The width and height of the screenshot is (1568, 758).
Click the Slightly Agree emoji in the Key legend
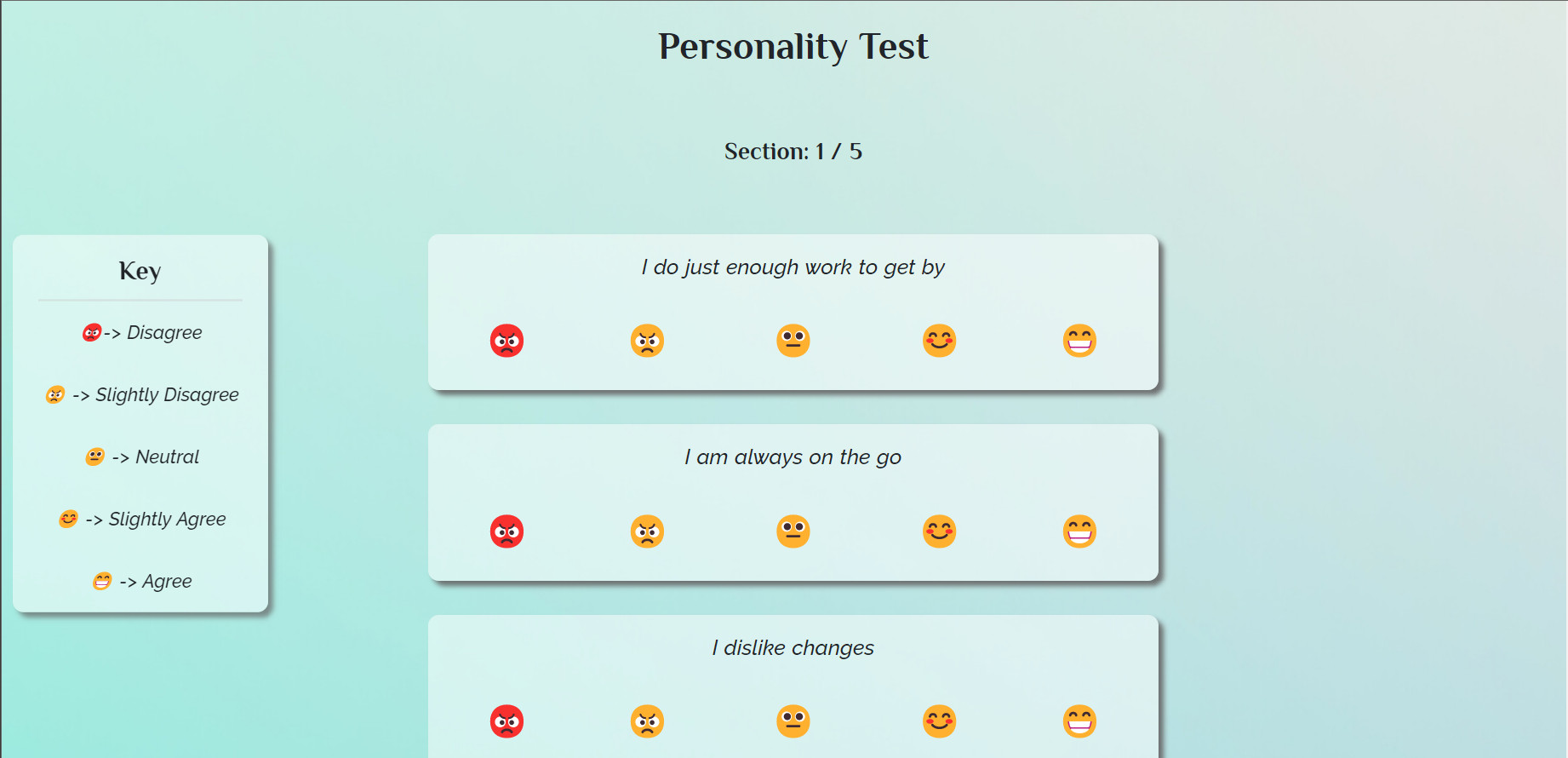pos(66,519)
